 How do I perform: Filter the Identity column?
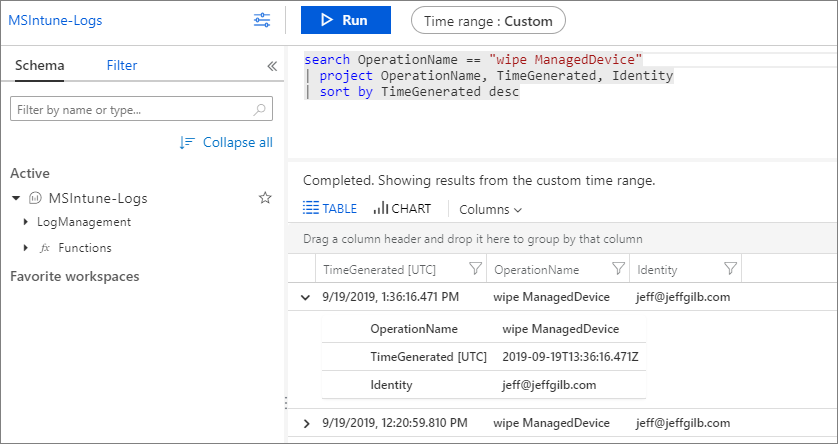tap(731, 269)
